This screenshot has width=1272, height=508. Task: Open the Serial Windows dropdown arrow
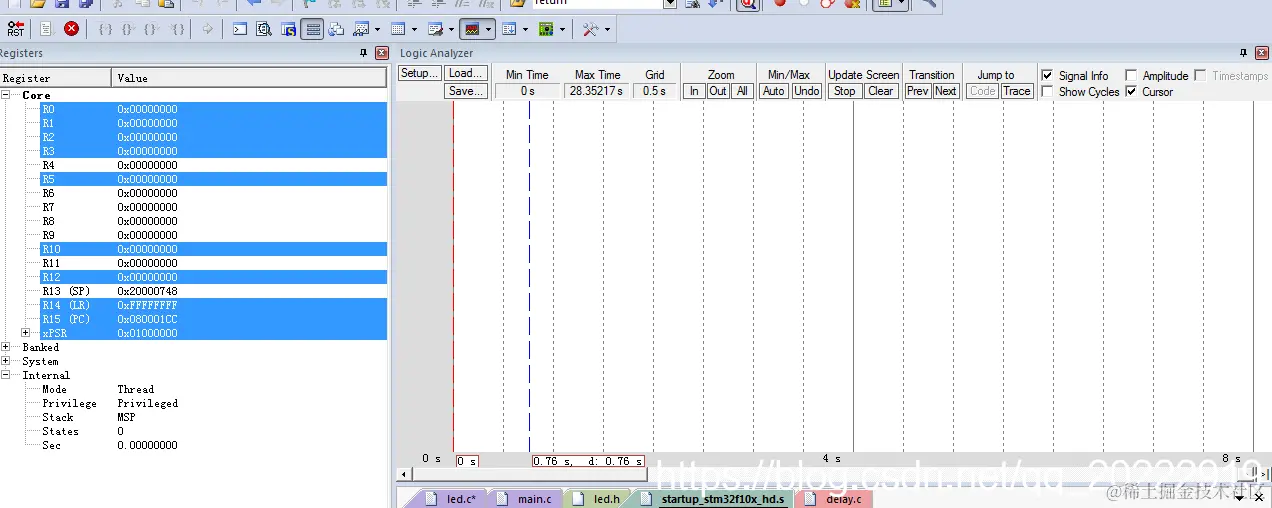[451, 29]
